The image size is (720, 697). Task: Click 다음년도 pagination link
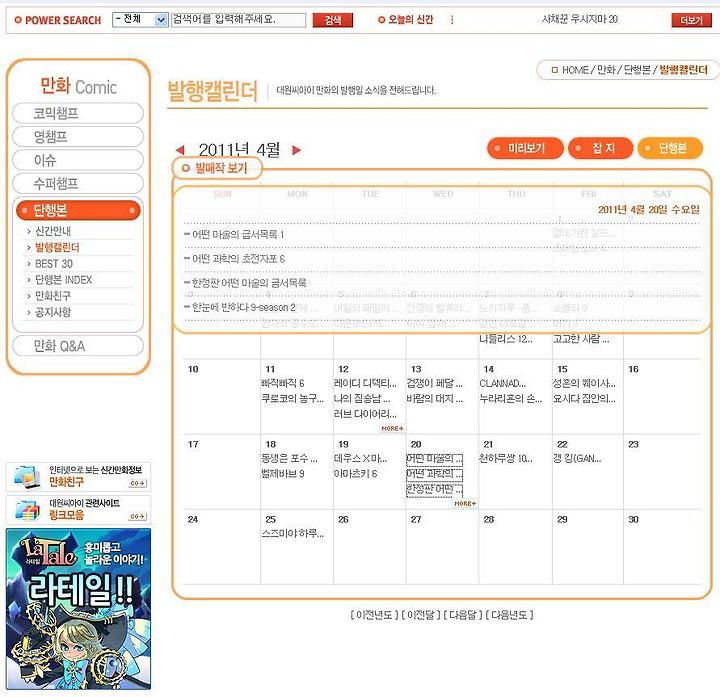click(510, 614)
